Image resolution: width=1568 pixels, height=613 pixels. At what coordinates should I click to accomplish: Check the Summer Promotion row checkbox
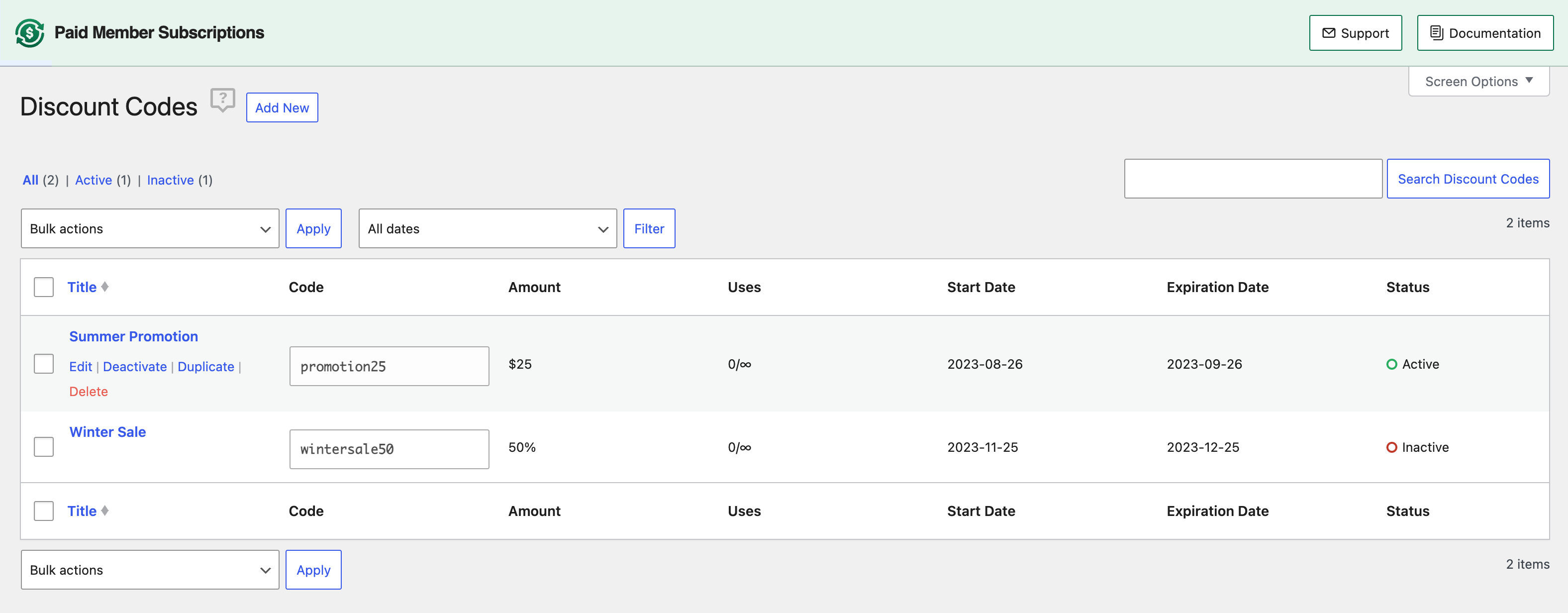click(44, 364)
